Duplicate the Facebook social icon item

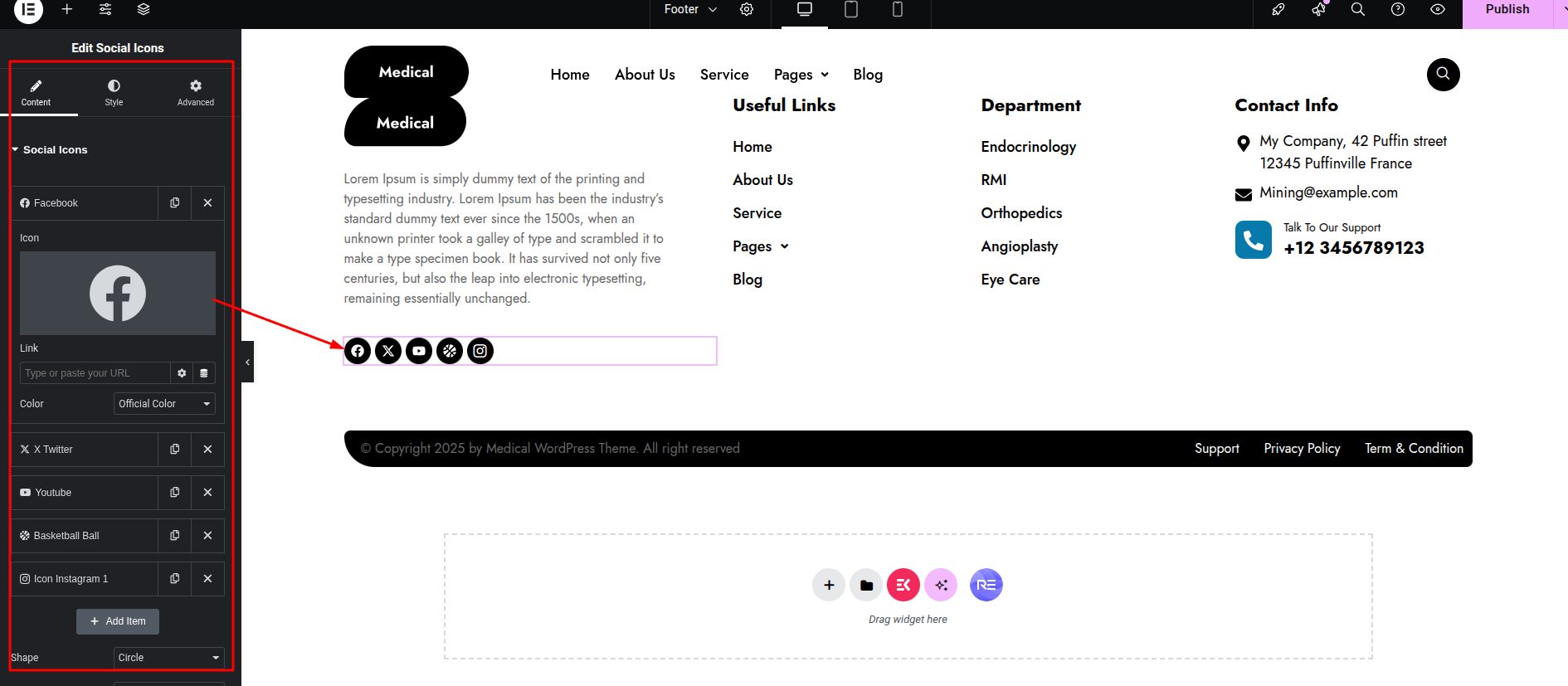tap(175, 203)
